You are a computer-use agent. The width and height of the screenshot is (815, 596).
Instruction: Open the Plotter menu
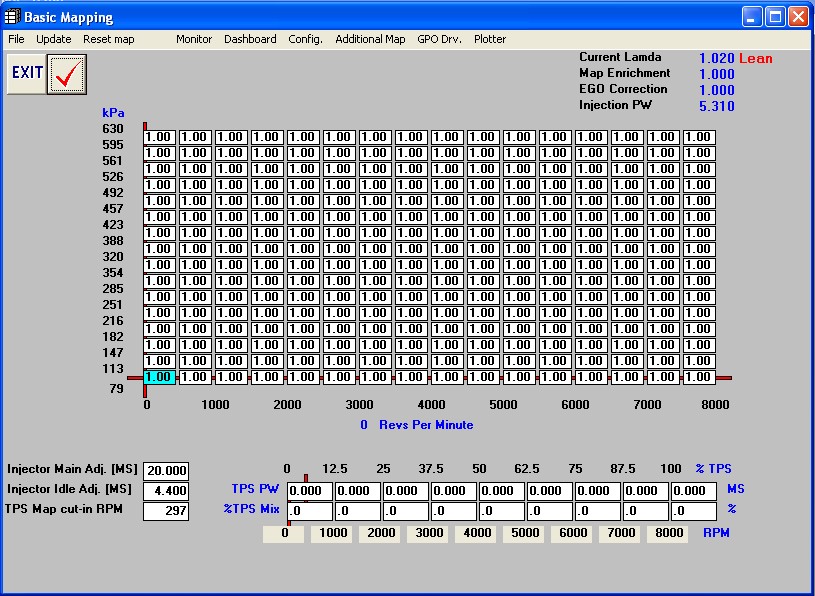coord(490,39)
